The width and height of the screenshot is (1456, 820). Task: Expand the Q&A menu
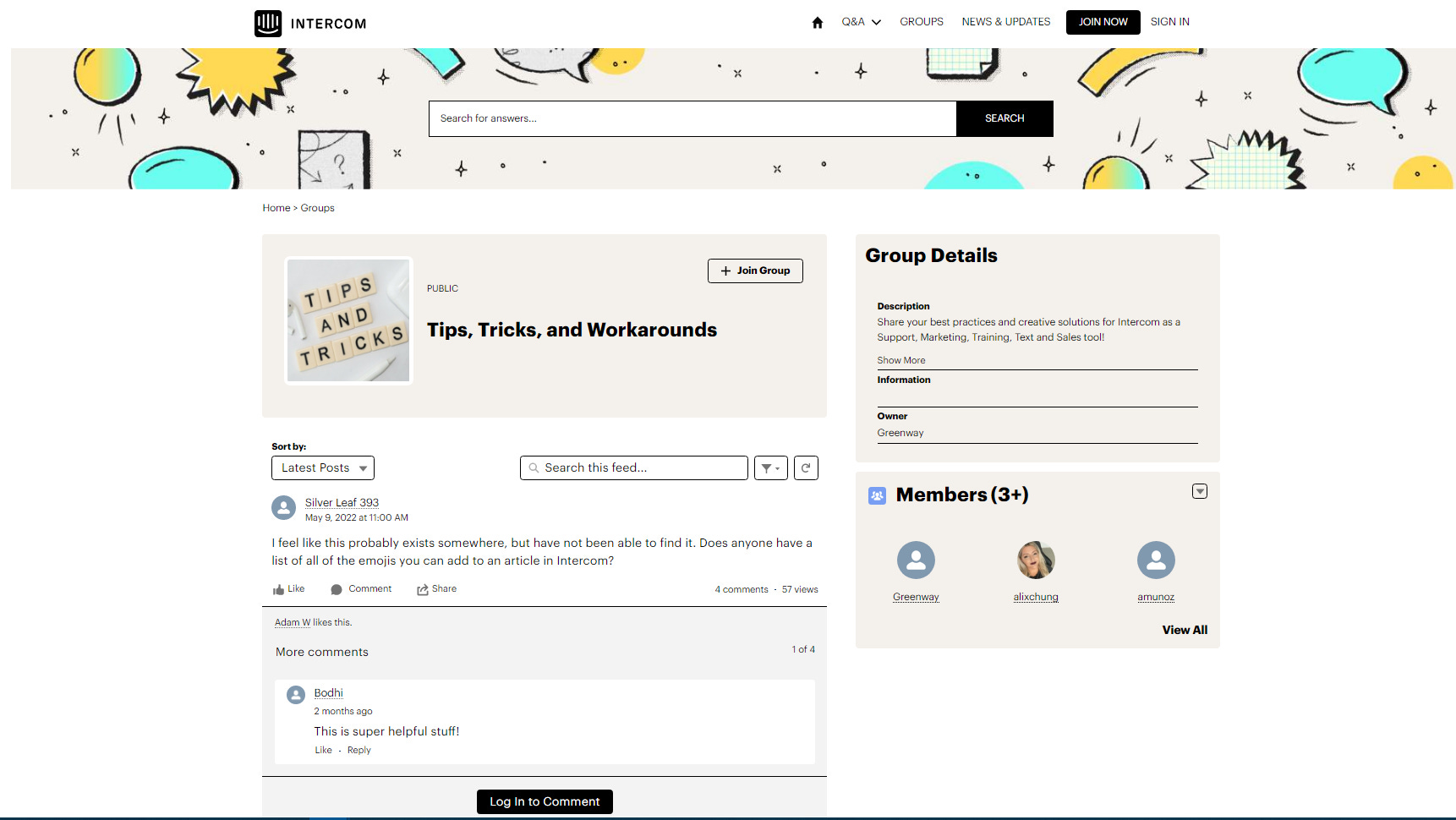click(x=861, y=22)
